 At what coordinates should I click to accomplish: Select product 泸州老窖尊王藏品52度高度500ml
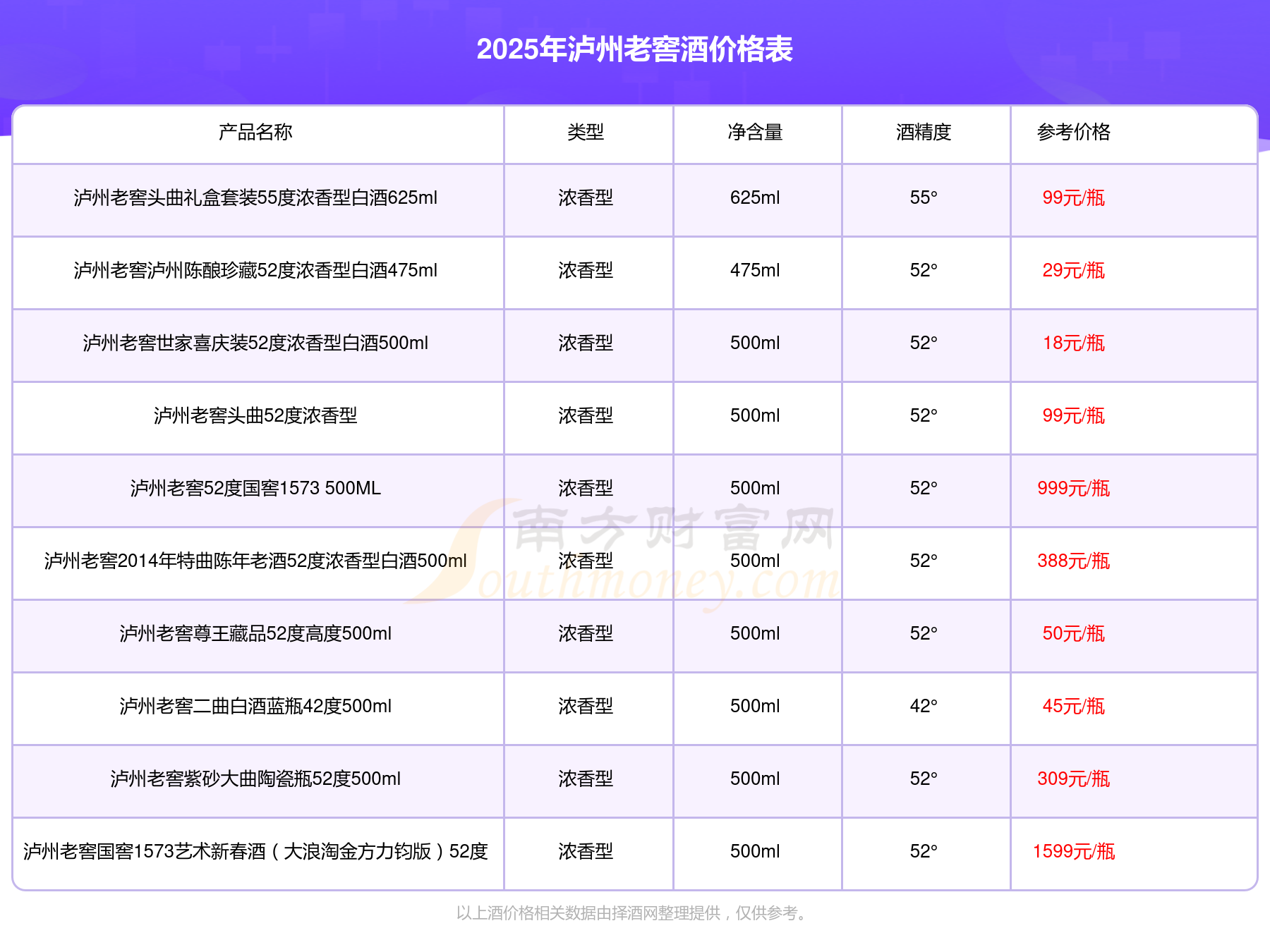coord(255,633)
